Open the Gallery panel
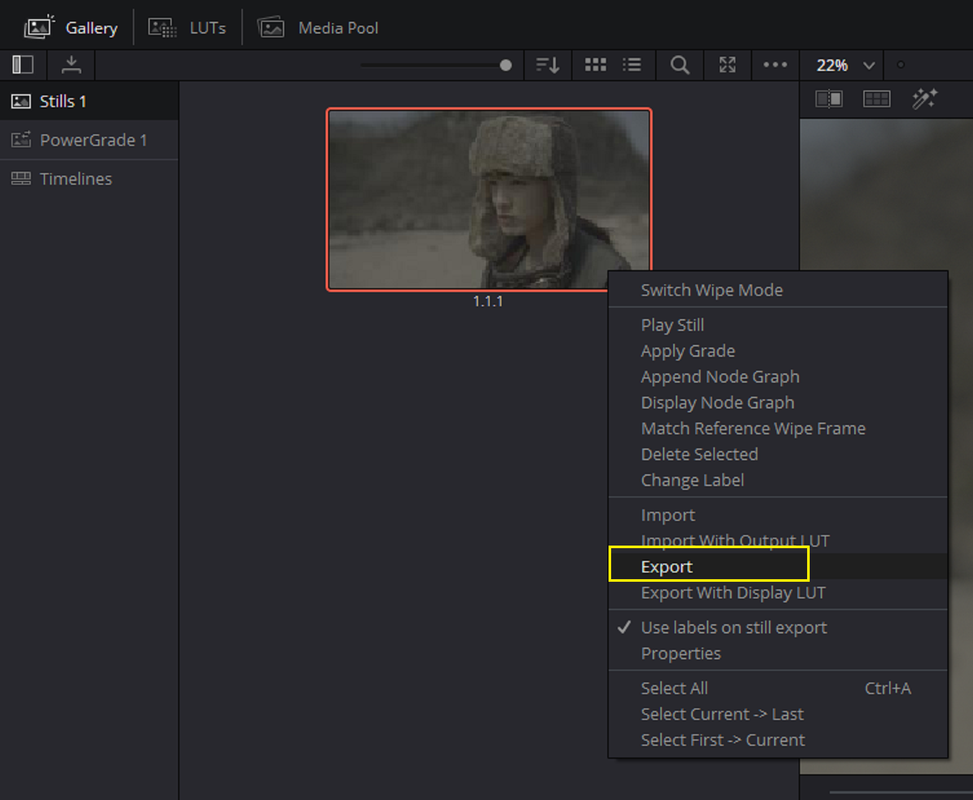973x800 pixels. (70, 28)
